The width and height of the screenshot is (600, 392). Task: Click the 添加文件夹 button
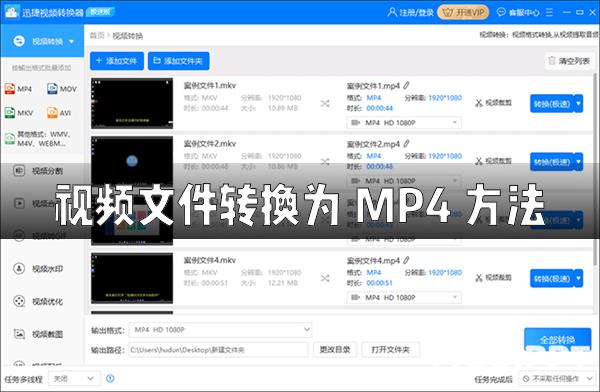click(x=178, y=61)
